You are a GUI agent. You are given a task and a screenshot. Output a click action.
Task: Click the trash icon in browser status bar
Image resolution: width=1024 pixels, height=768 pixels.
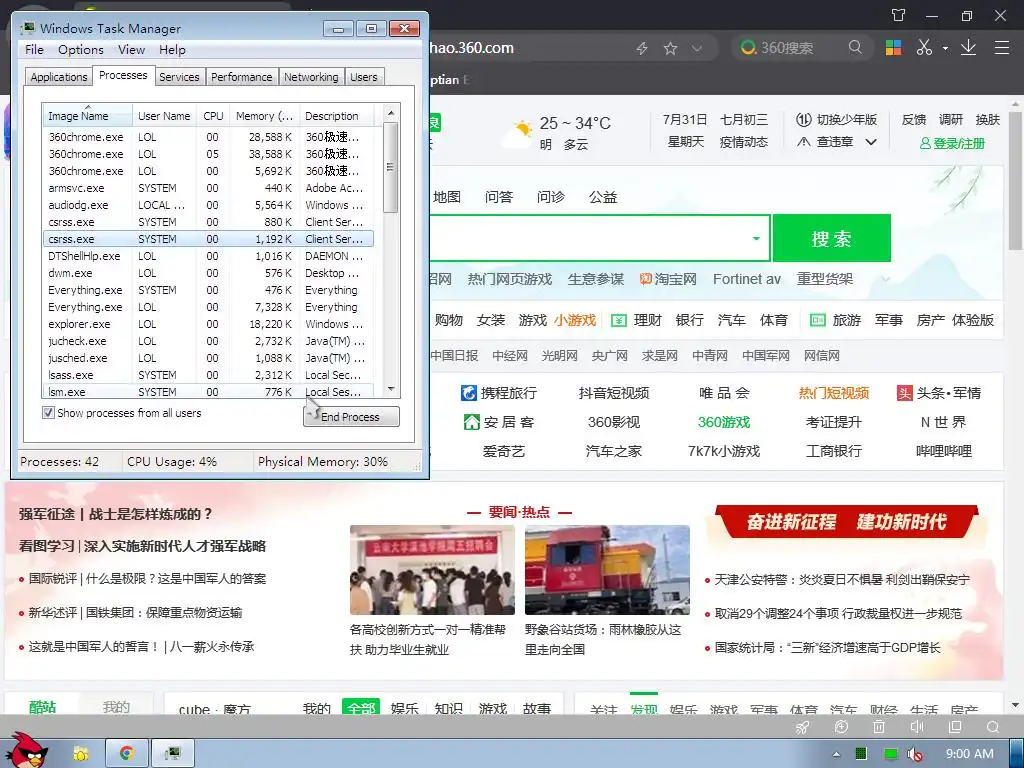pyautogui.click(x=879, y=727)
